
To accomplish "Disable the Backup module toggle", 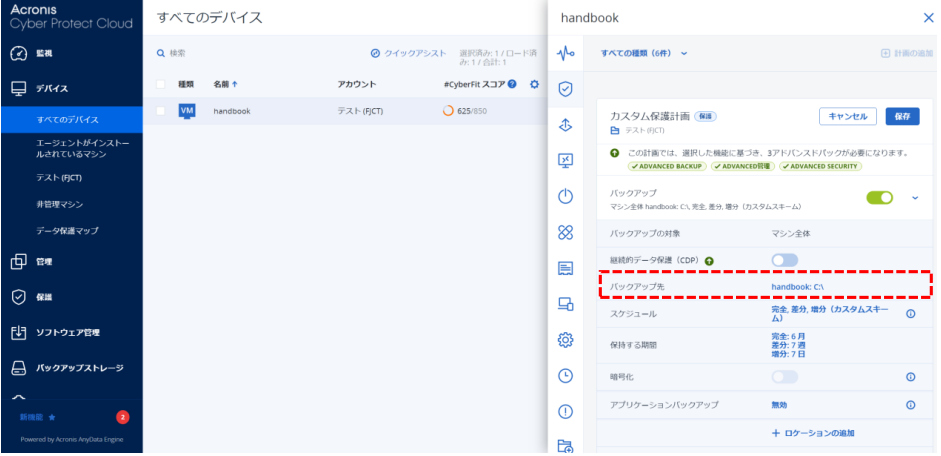I will coord(879,198).
